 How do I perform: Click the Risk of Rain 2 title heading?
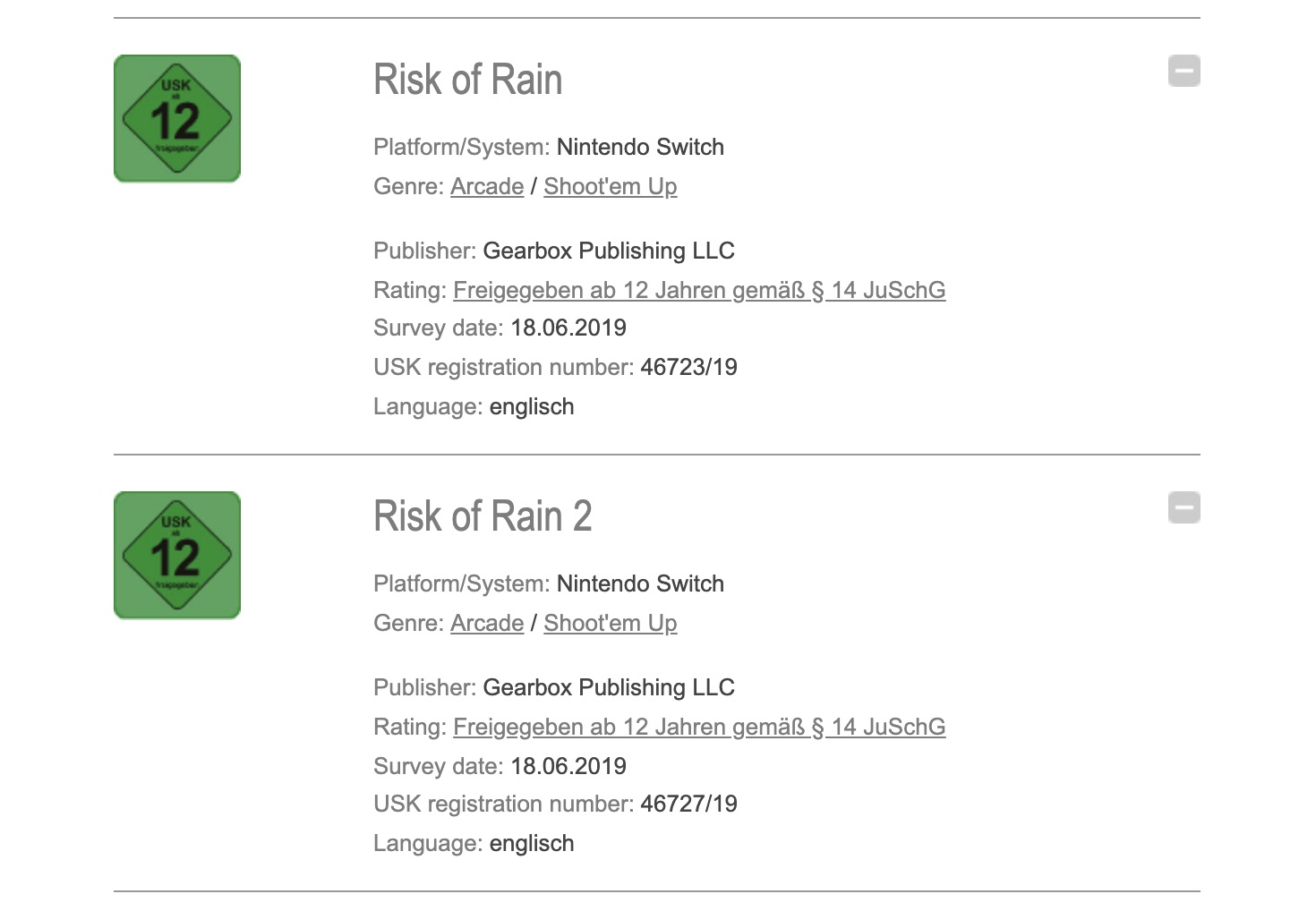pos(483,516)
